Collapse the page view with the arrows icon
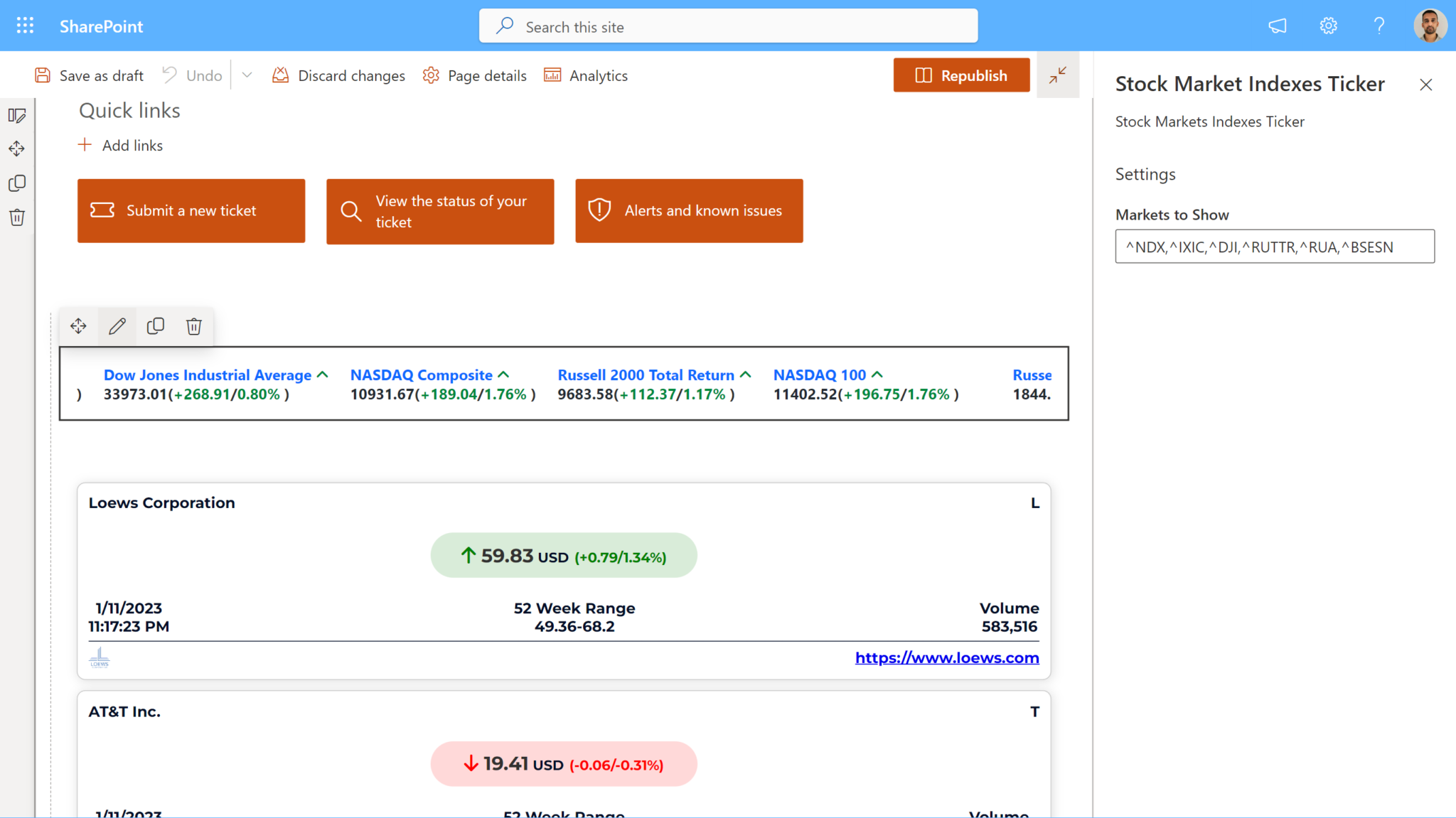This screenshot has height=818, width=1456. (x=1058, y=75)
